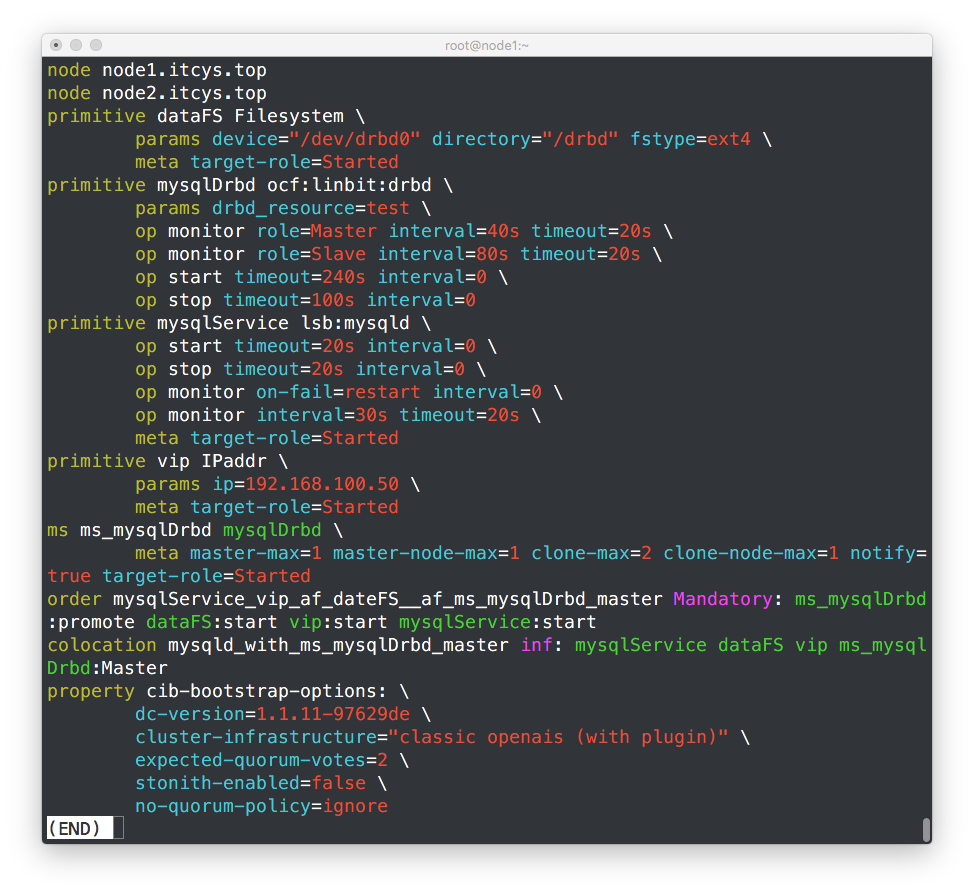Click stonith-enabled=false property

[250, 783]
